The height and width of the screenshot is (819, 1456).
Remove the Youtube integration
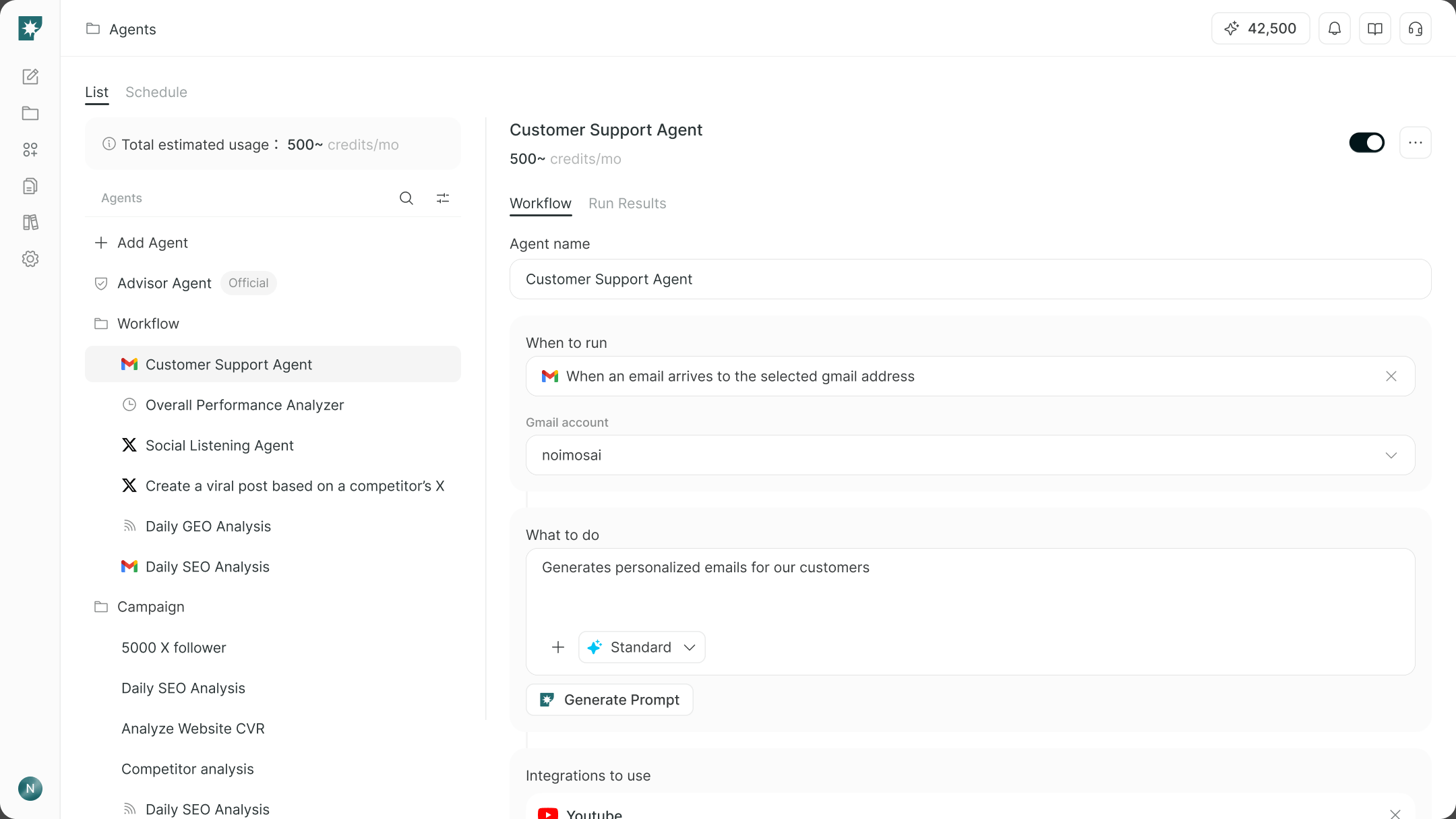coord(1395,814)
